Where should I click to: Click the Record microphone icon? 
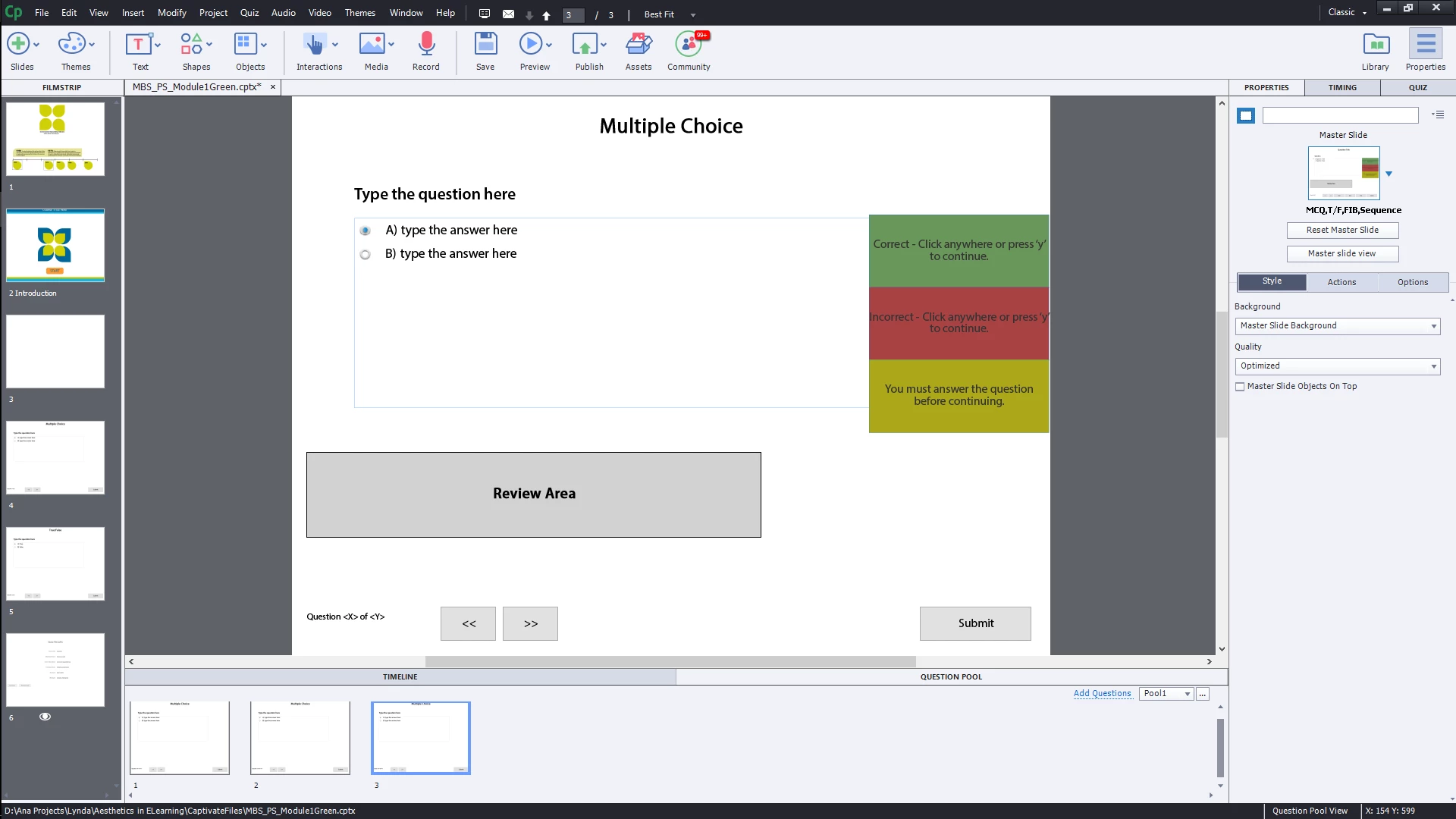pyautogui.click(x=426, y=45)
